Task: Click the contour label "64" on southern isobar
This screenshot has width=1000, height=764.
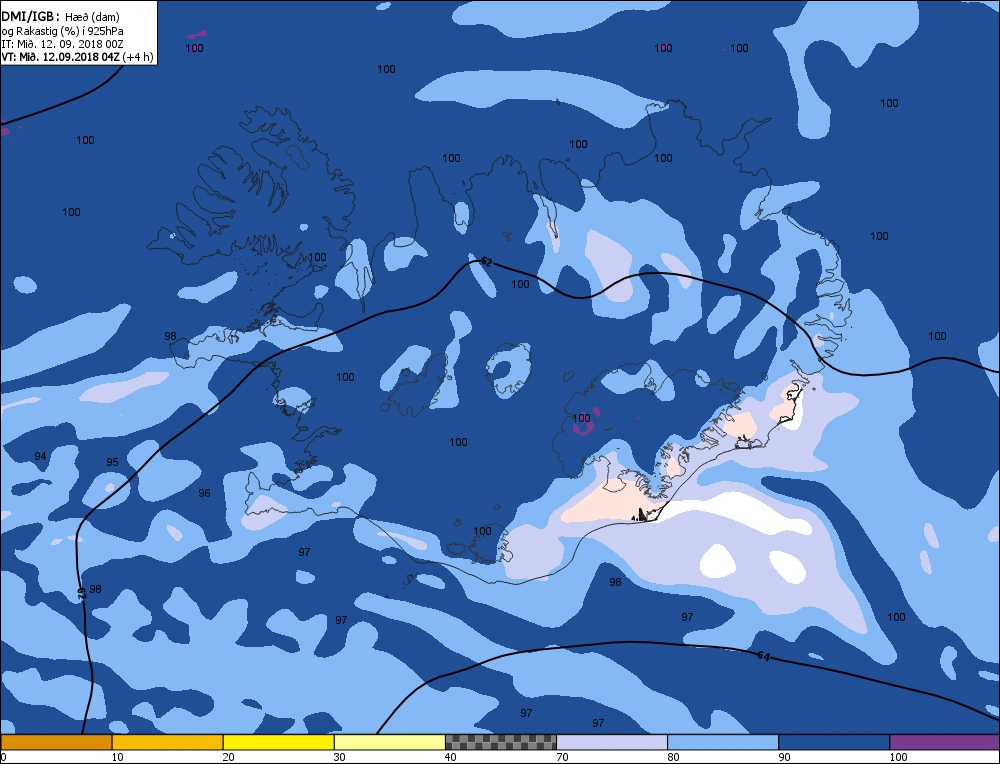Action: point(763,656)
